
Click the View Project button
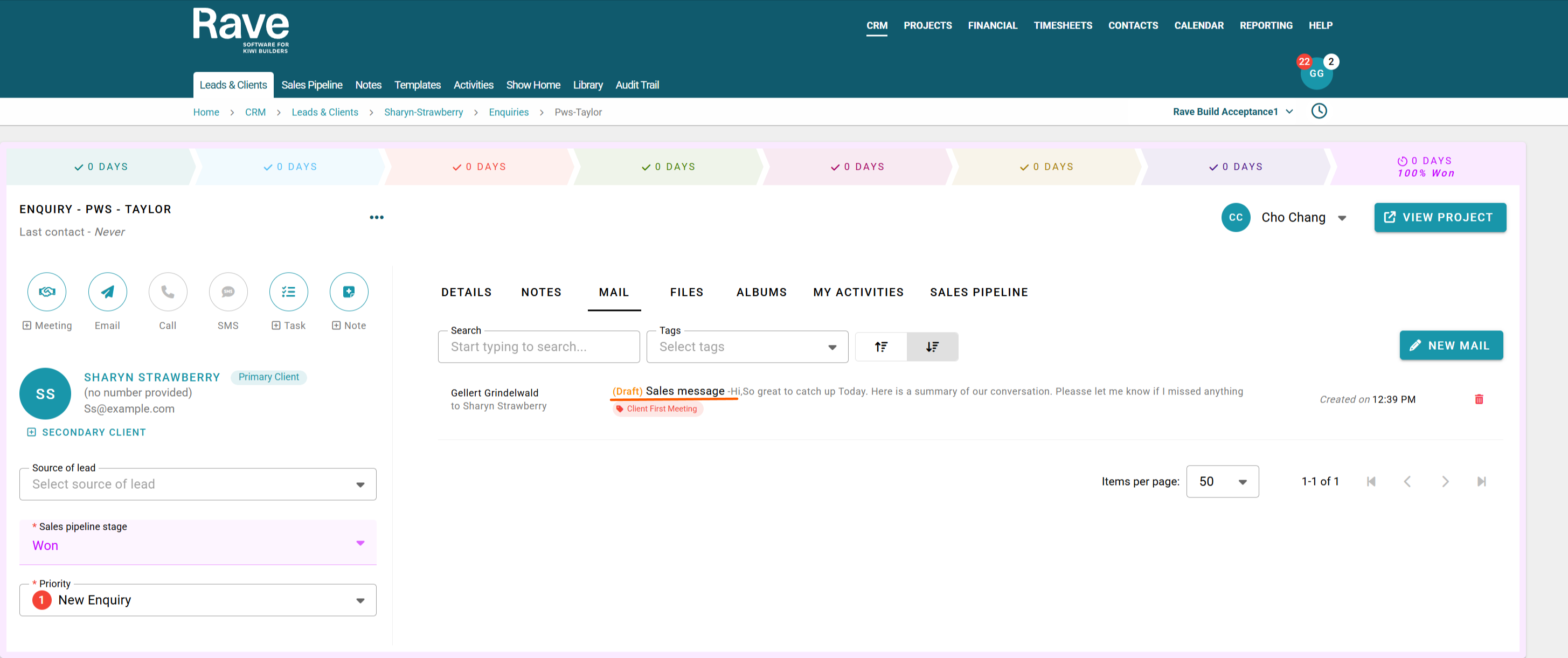coord(1440,217)
